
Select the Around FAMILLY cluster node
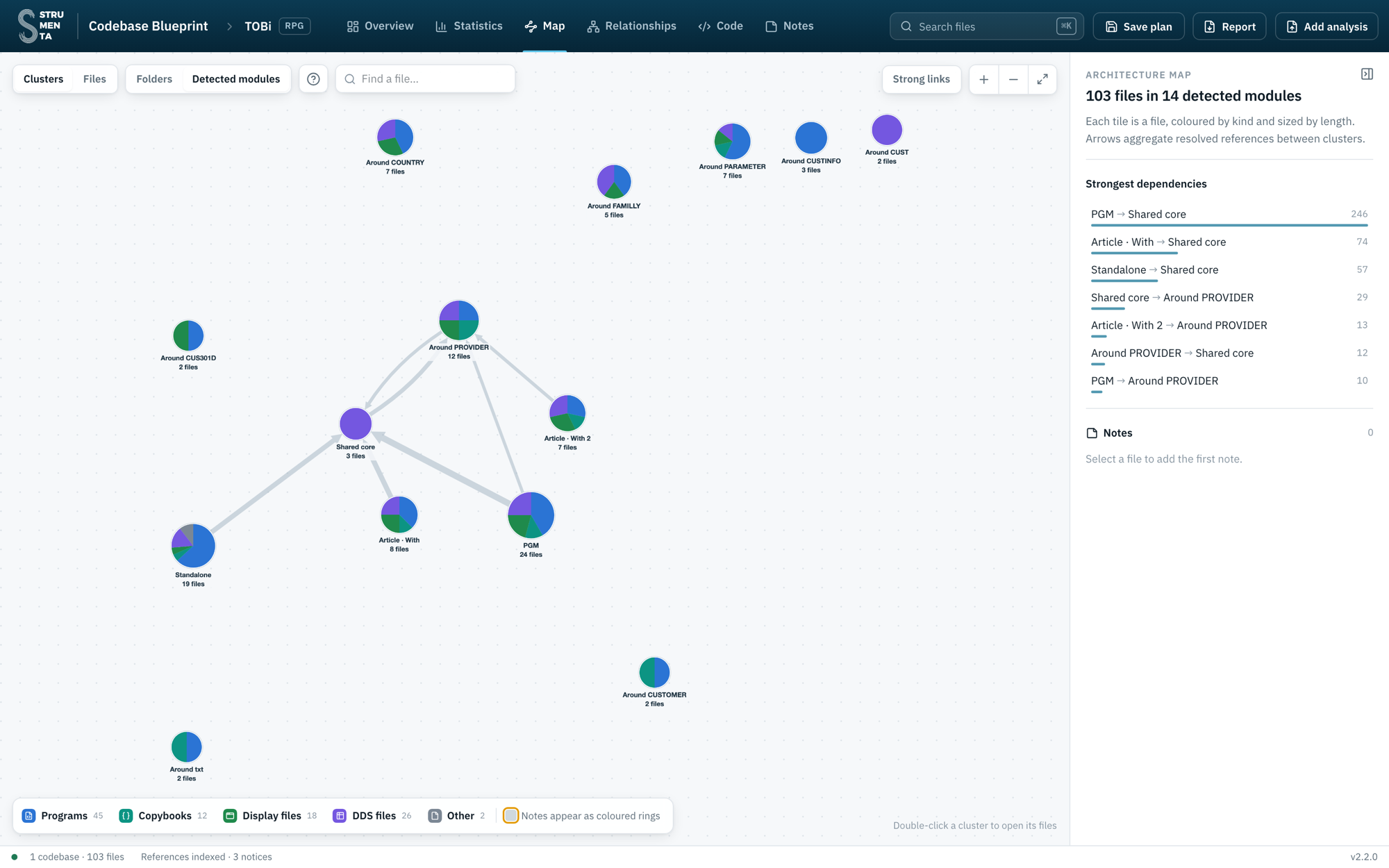[x=614, y=182]
